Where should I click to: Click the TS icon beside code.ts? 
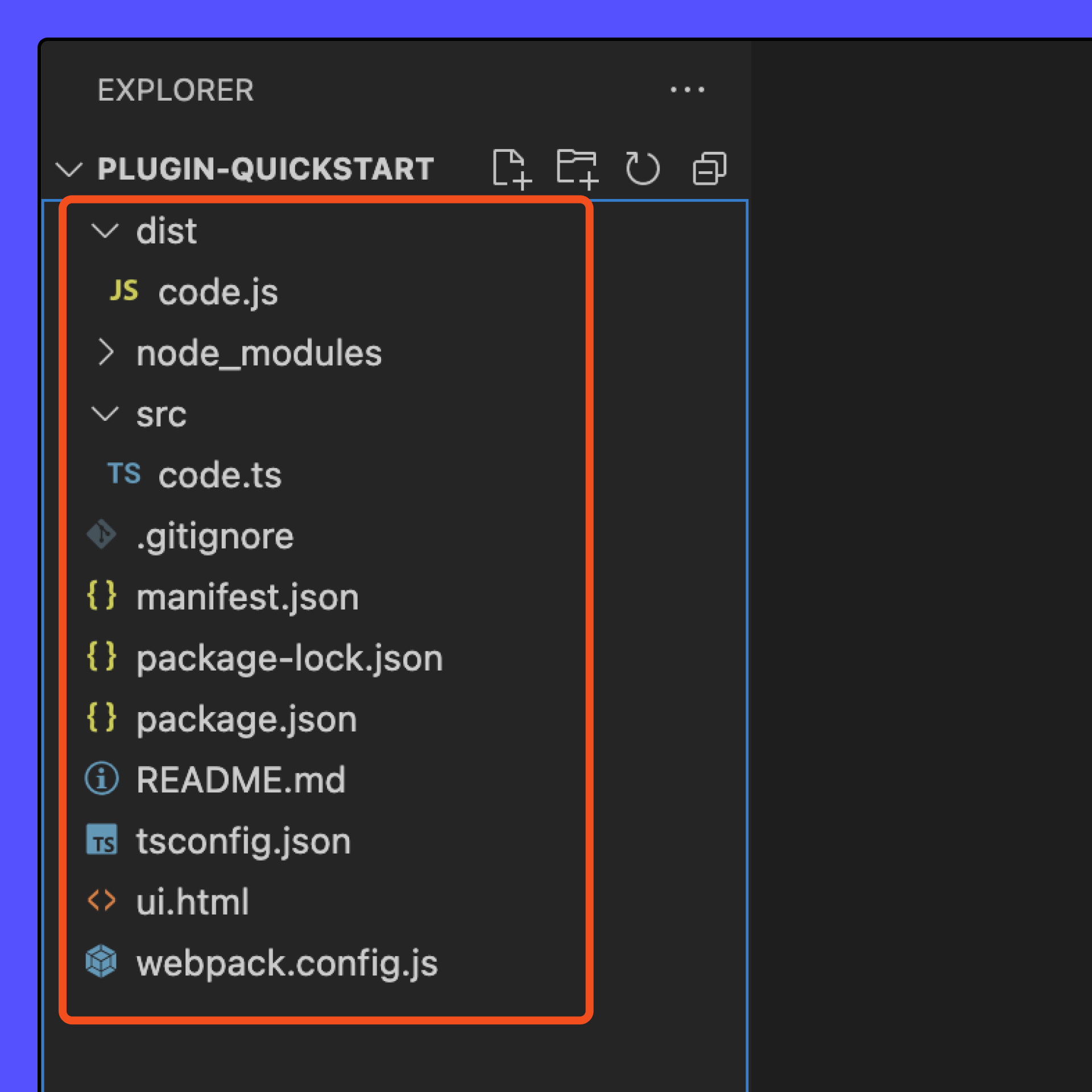pyautogui.click(x=124, y=474)
